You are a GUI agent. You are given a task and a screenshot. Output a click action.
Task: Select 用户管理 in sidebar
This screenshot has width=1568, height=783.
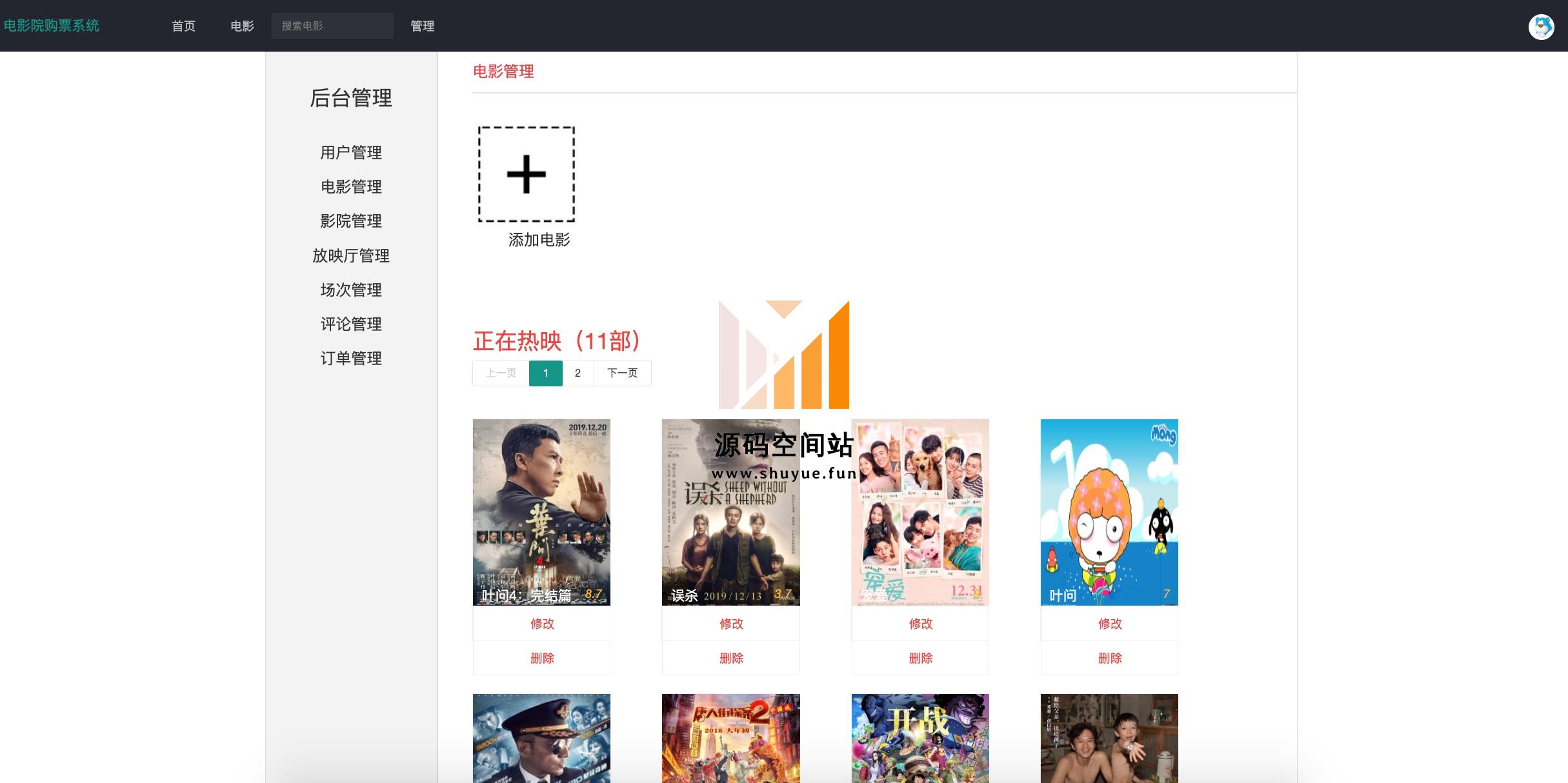351,152
